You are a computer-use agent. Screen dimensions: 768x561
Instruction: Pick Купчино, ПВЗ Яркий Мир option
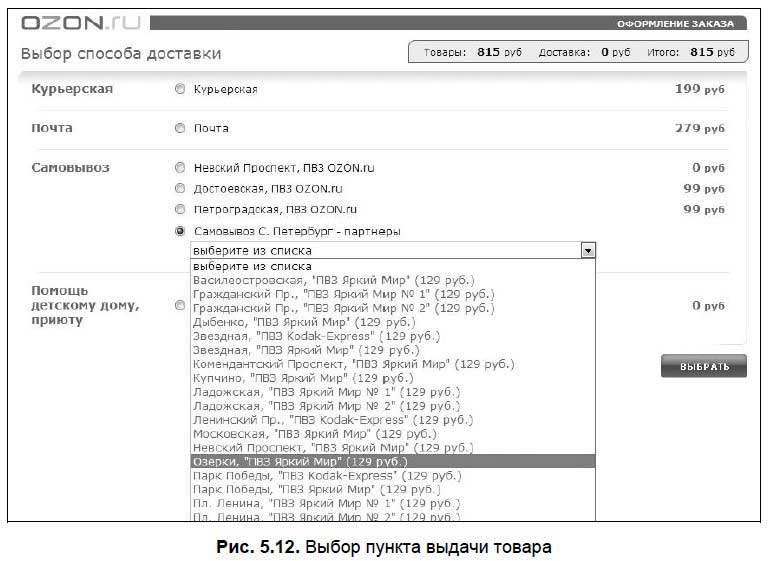393,378
